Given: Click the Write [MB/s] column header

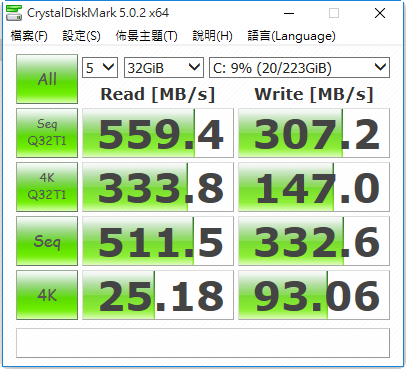Looking at the screenshot, I should pos(314,94).
